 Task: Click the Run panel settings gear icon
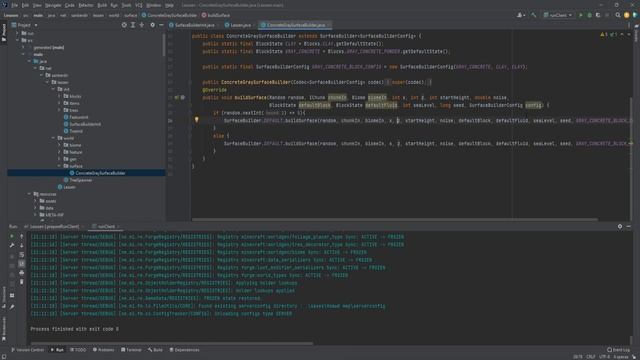point(620,226)
